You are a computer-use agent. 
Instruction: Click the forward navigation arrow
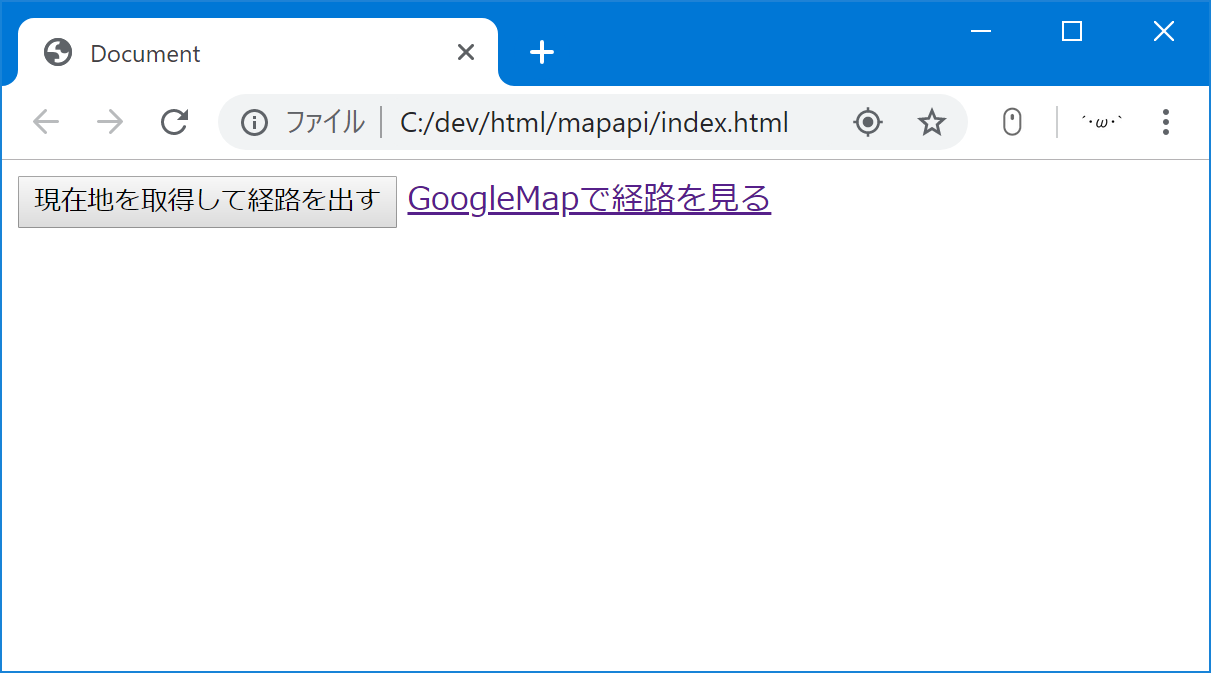109,121
